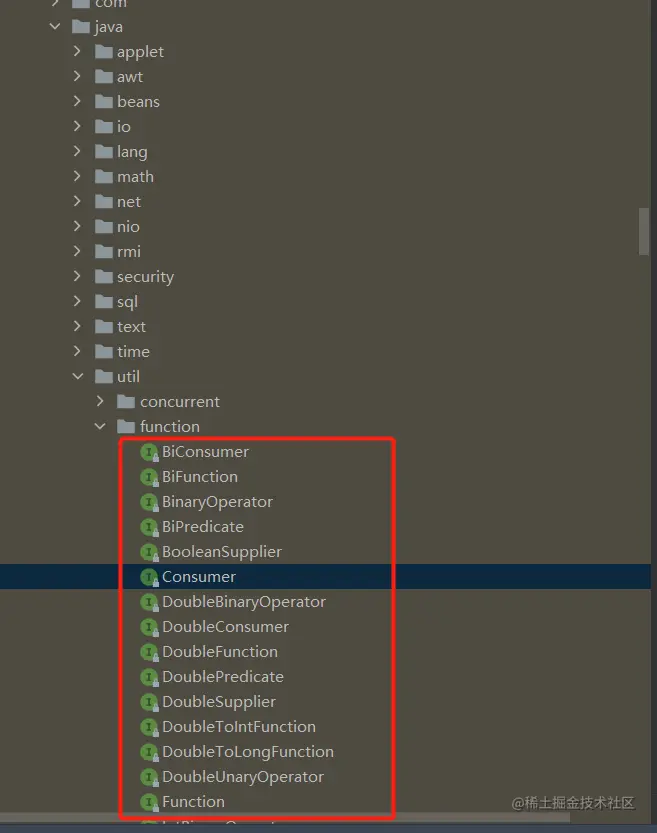
Task: Select the DoubleBinaryOperator entry
Action: click(x=244, y=602)
